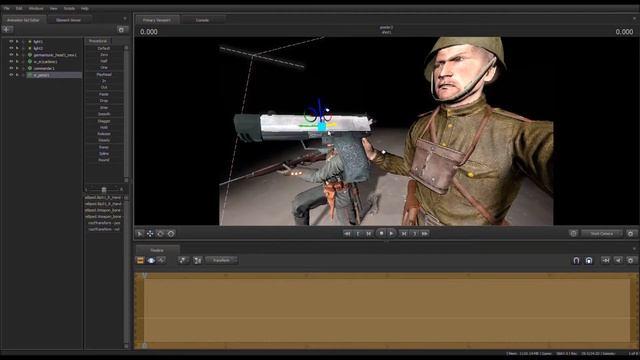Switch to the Element Viewer tab
640x360 pixels.
click(69, 20)
